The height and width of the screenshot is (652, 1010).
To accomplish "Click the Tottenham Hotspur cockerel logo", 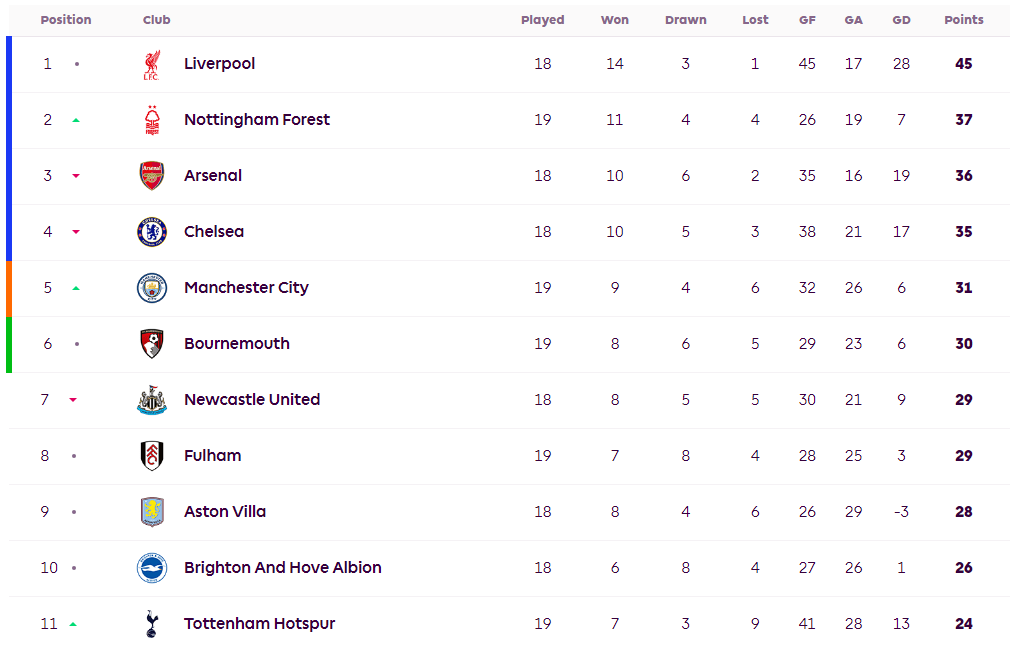I will coord(152,624).
